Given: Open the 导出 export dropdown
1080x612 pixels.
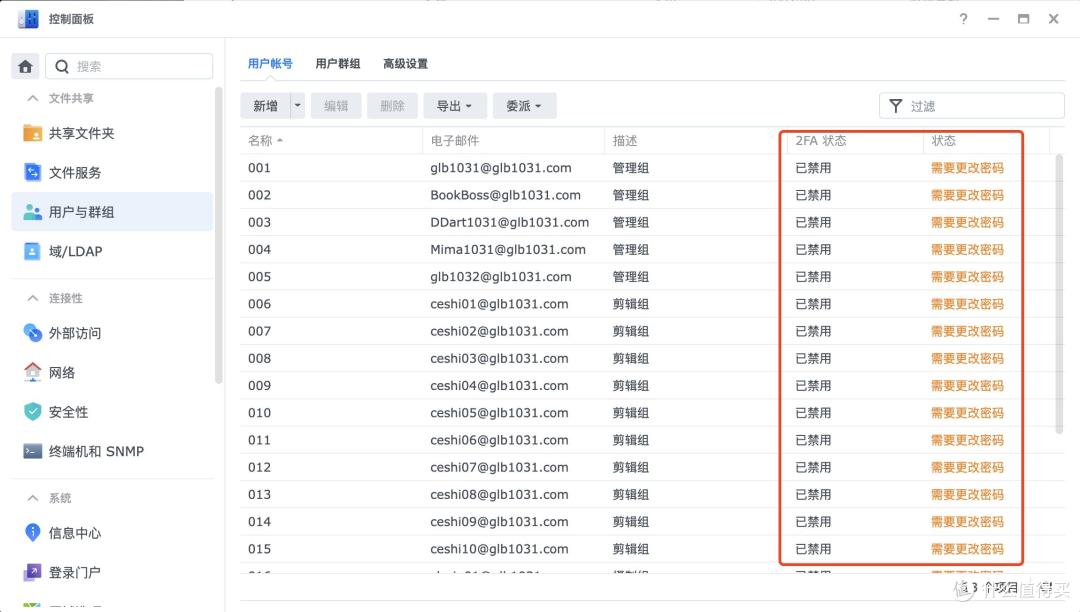Looking at the screenshot, I should 455,106.
